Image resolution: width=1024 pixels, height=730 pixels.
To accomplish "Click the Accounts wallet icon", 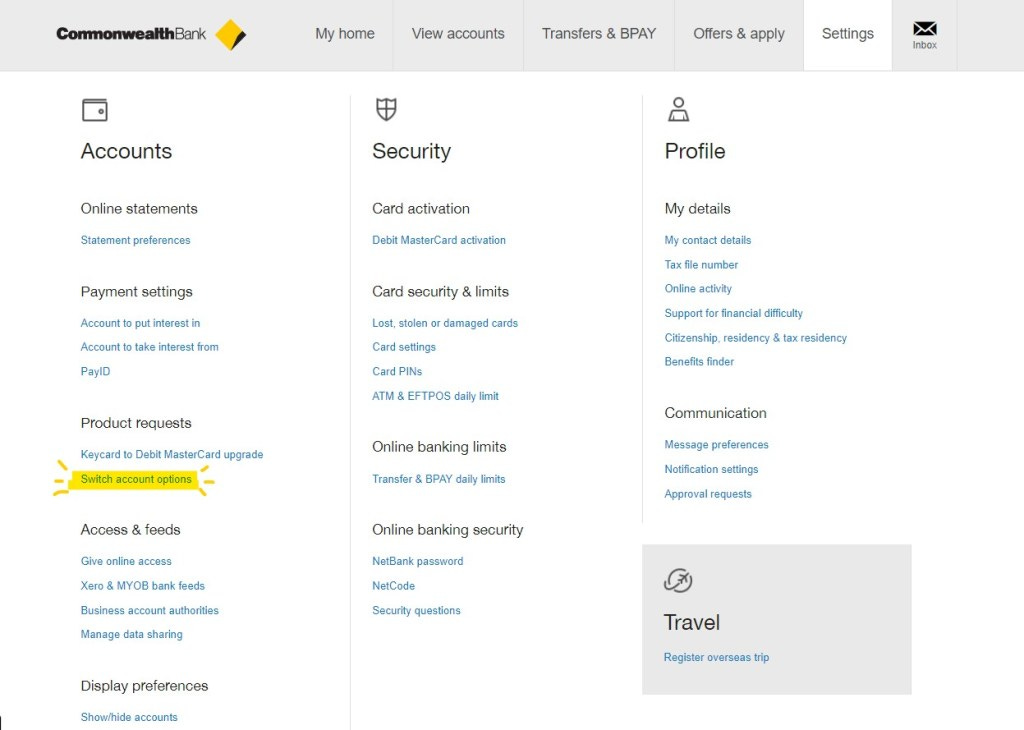I will point(95,110).
